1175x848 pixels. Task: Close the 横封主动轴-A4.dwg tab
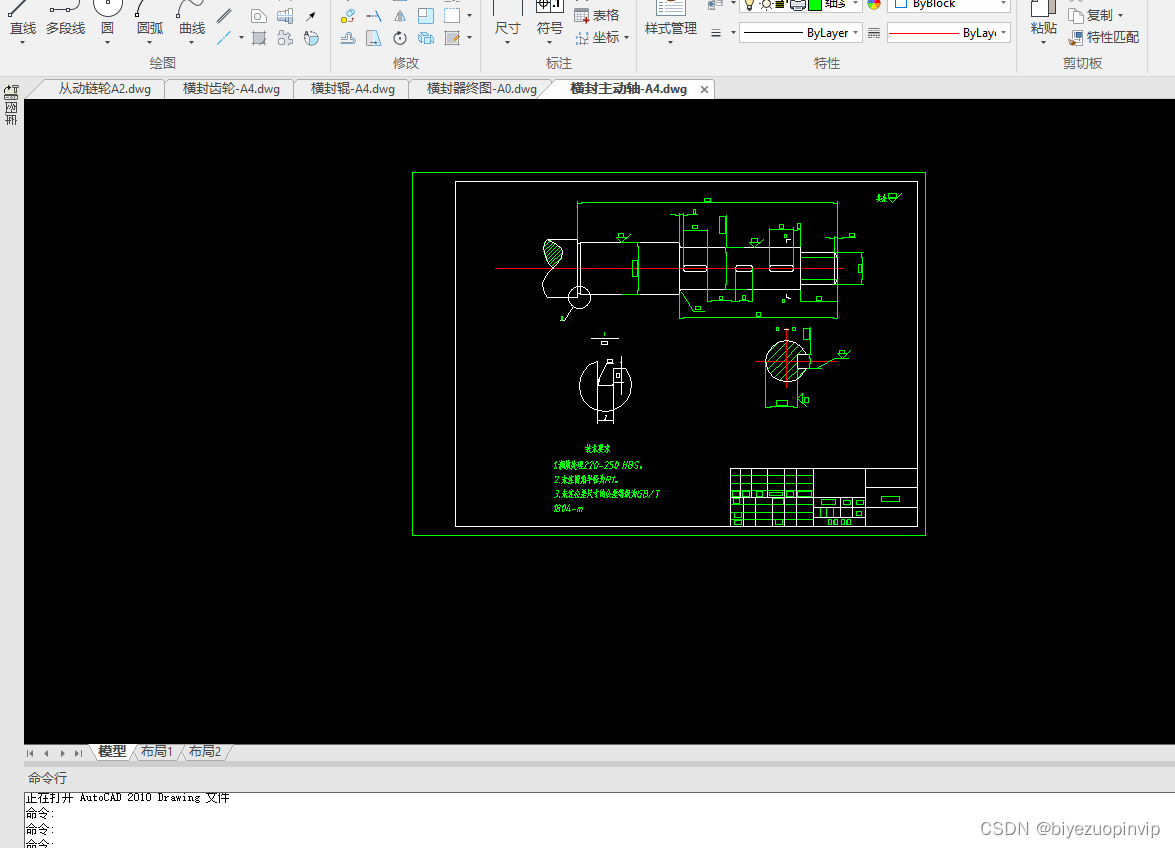tap(704, 89)
